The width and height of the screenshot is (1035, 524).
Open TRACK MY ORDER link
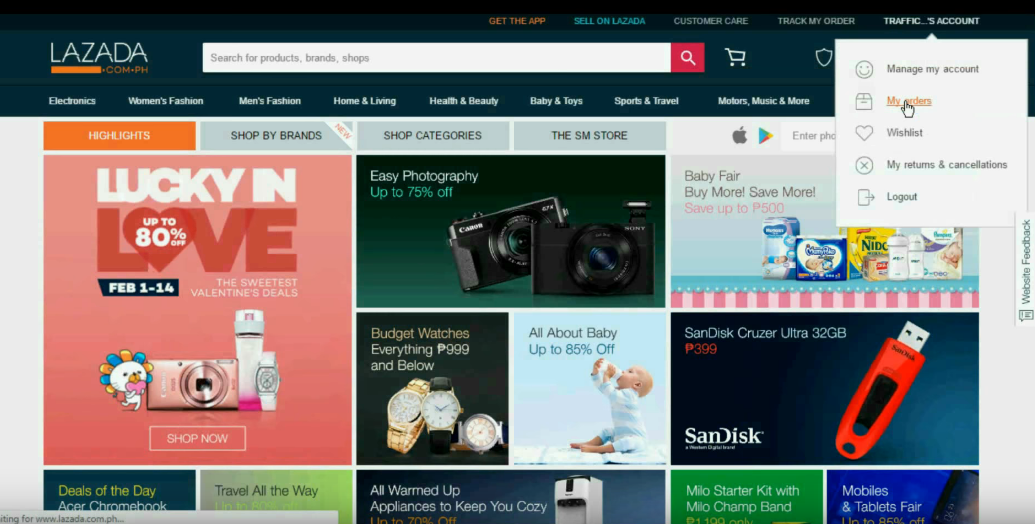(x=816, y=21)
